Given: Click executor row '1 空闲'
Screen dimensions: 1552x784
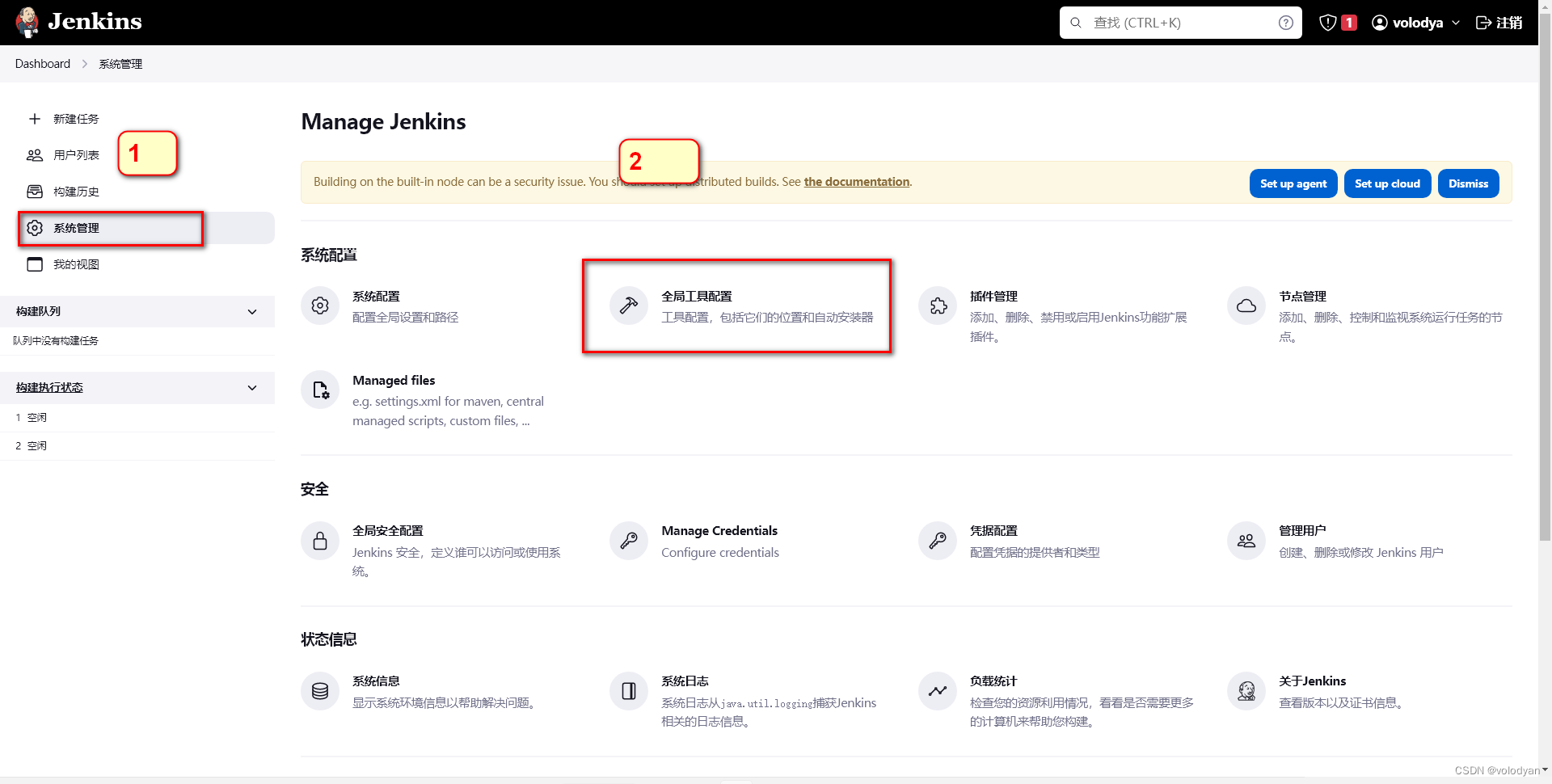Looking at the screenshot, I should tap(137, 418).
